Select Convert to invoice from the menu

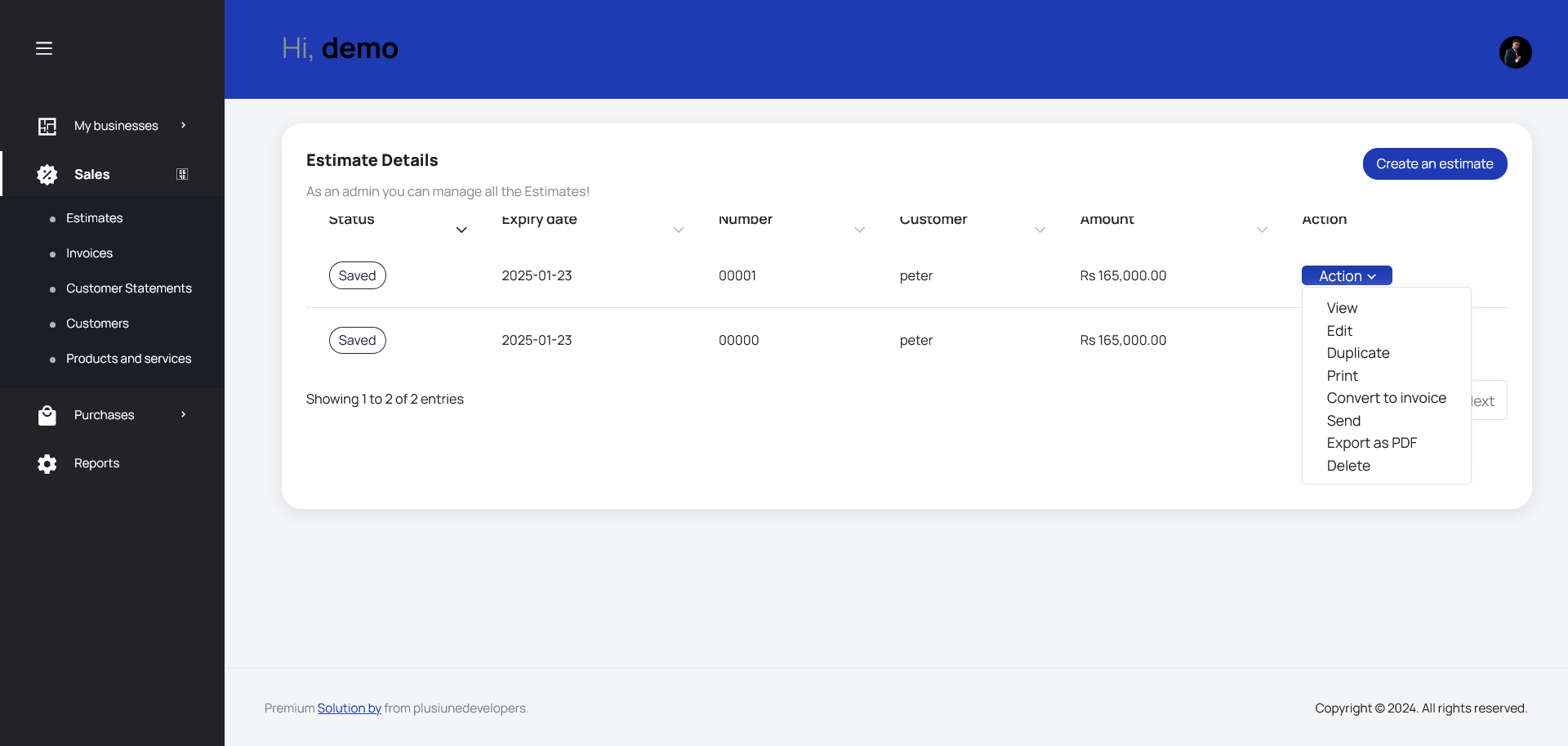point(1386,398)
